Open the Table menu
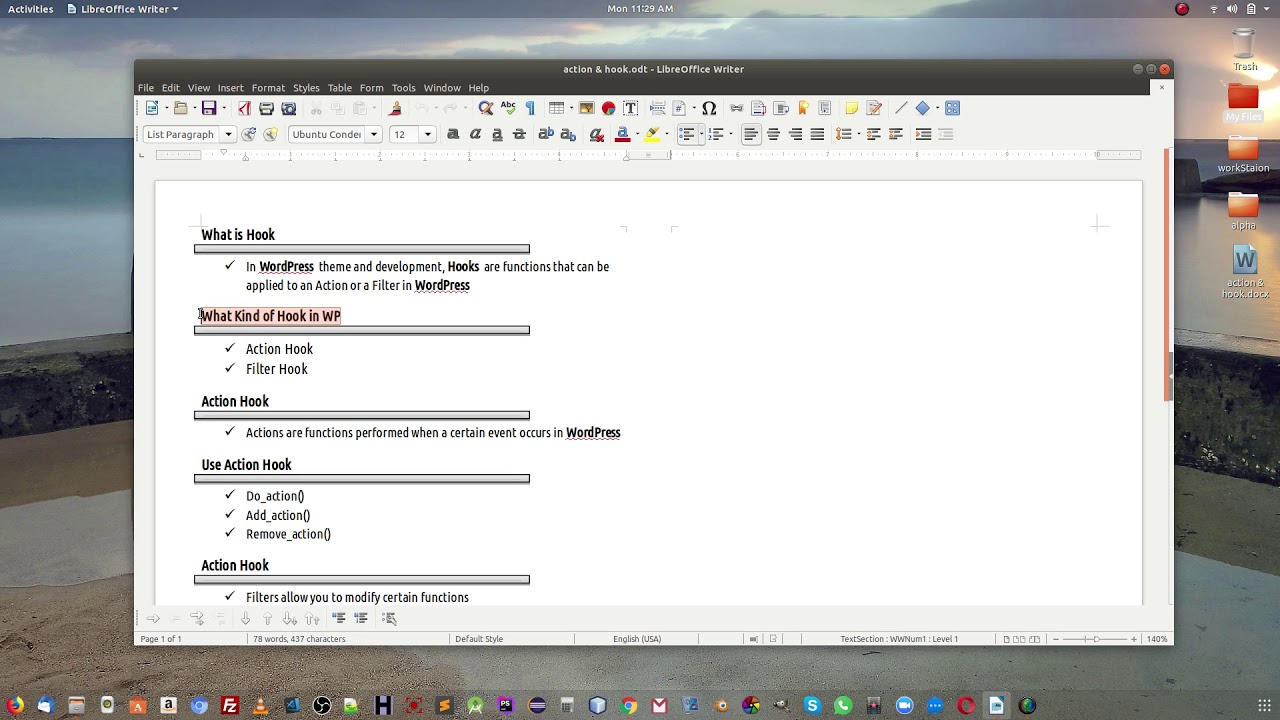This screenshot has width=1280, height=720. tap(339, 88)
